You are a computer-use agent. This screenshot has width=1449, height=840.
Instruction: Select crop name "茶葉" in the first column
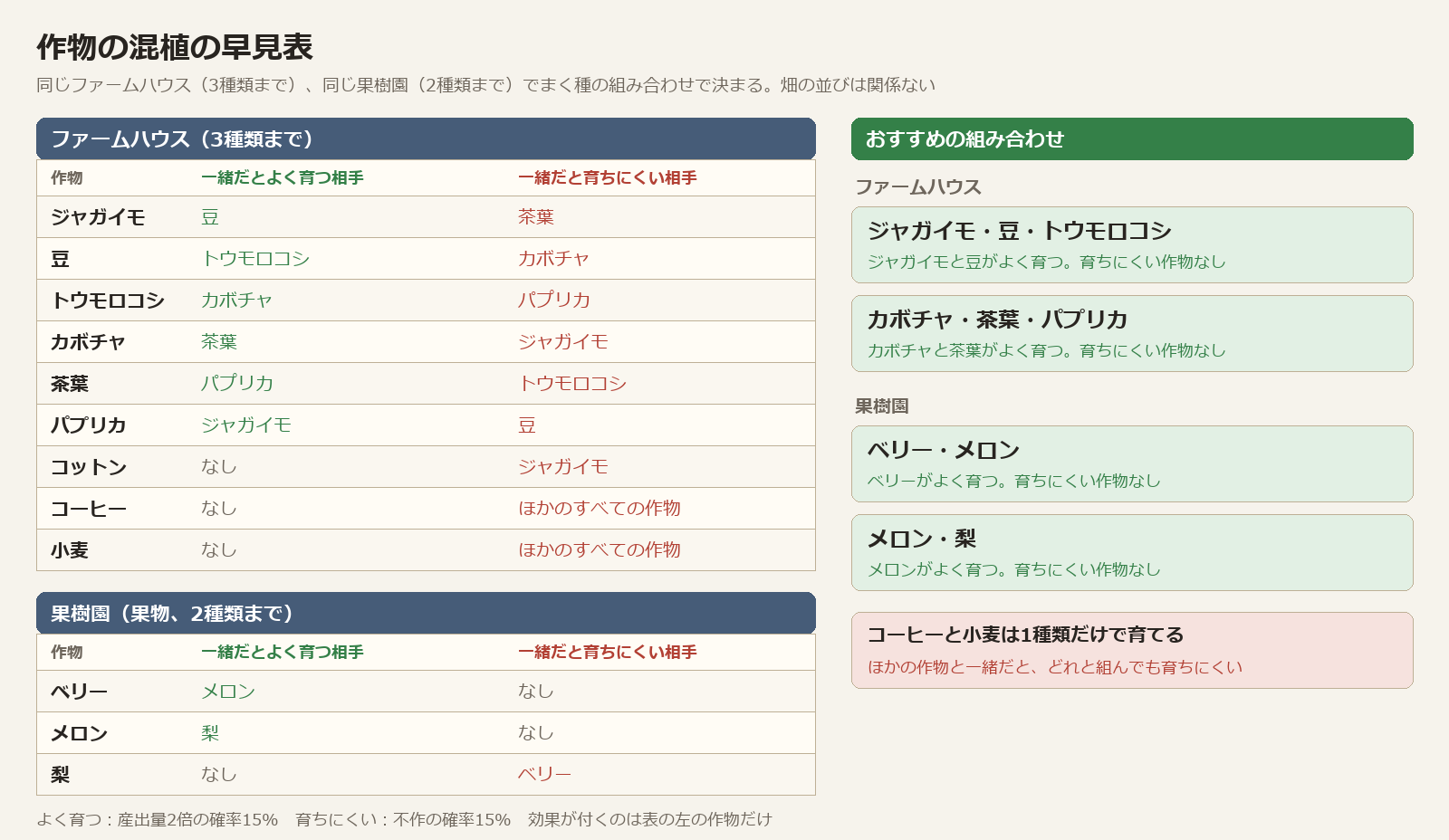click(x=70, y=384)
